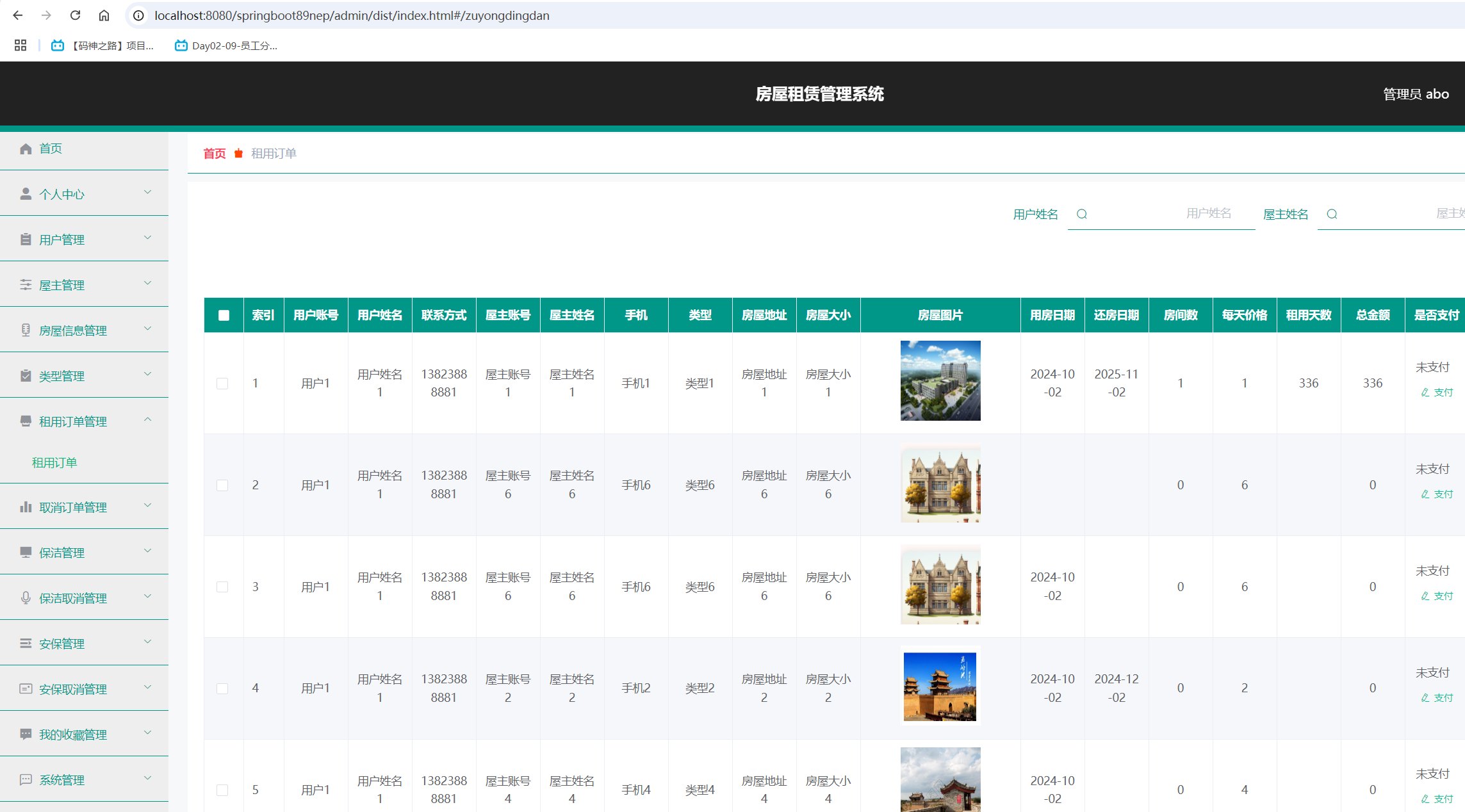Click the microphone icon beside 保洁取消管理
This screenshot has height=812, width=1465.
click(x=26, y=597)
